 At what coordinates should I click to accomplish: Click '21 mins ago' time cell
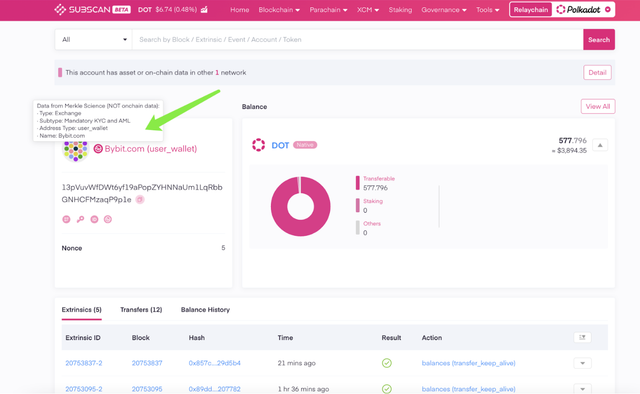click(297, 363)
